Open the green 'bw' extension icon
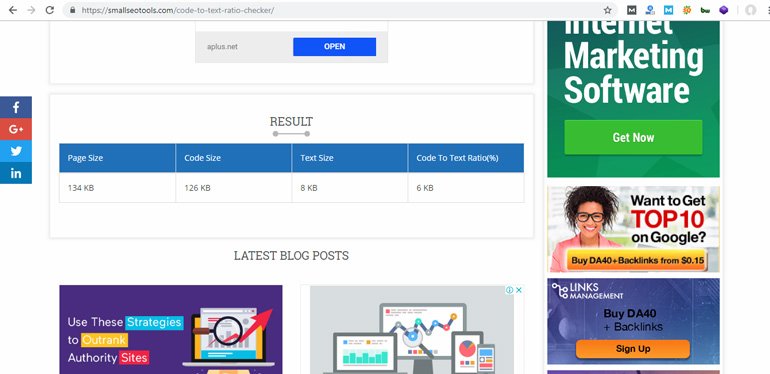 (705, 10)
